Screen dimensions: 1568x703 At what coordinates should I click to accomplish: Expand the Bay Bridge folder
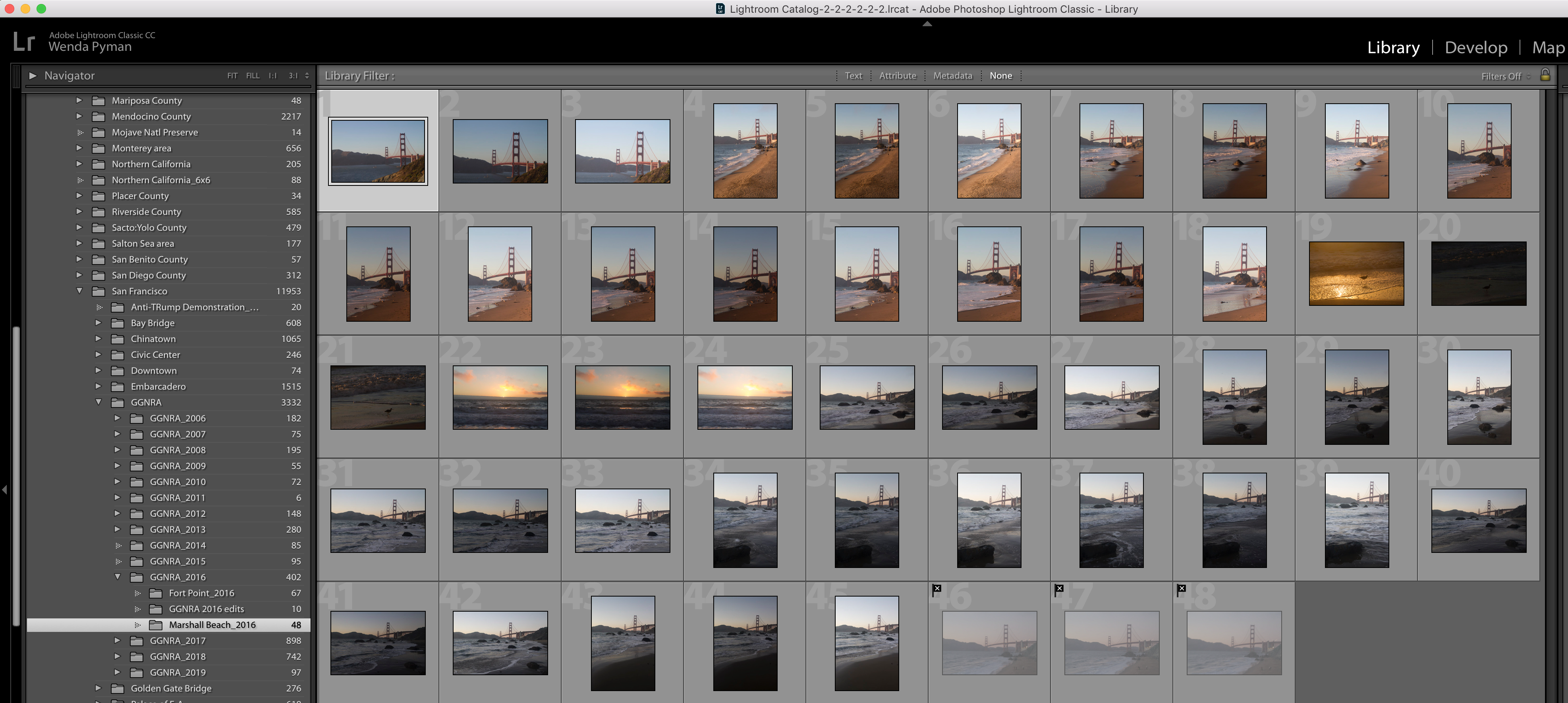[x=98, y=323]
